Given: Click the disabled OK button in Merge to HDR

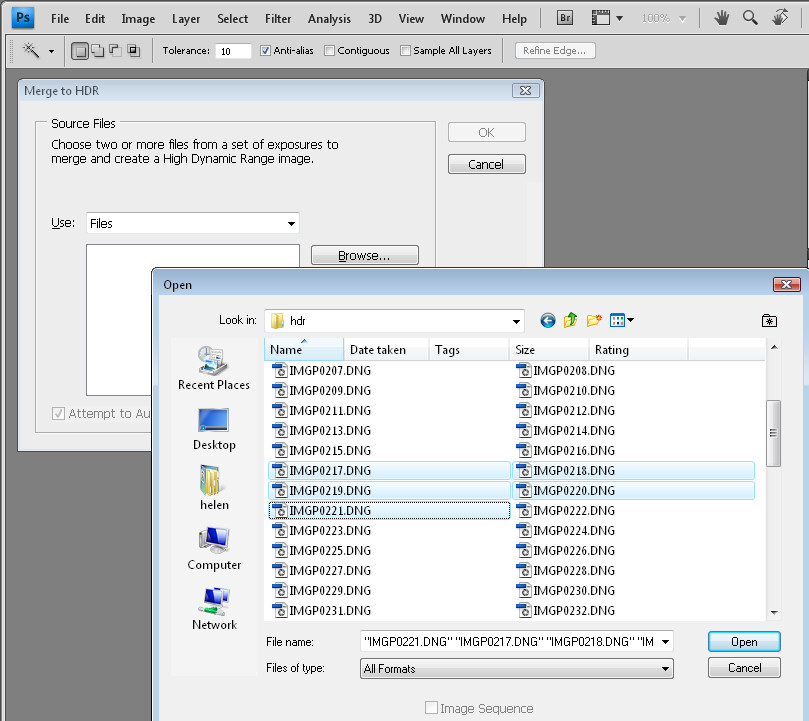Looking at the screenshot, I should (487, 132).
